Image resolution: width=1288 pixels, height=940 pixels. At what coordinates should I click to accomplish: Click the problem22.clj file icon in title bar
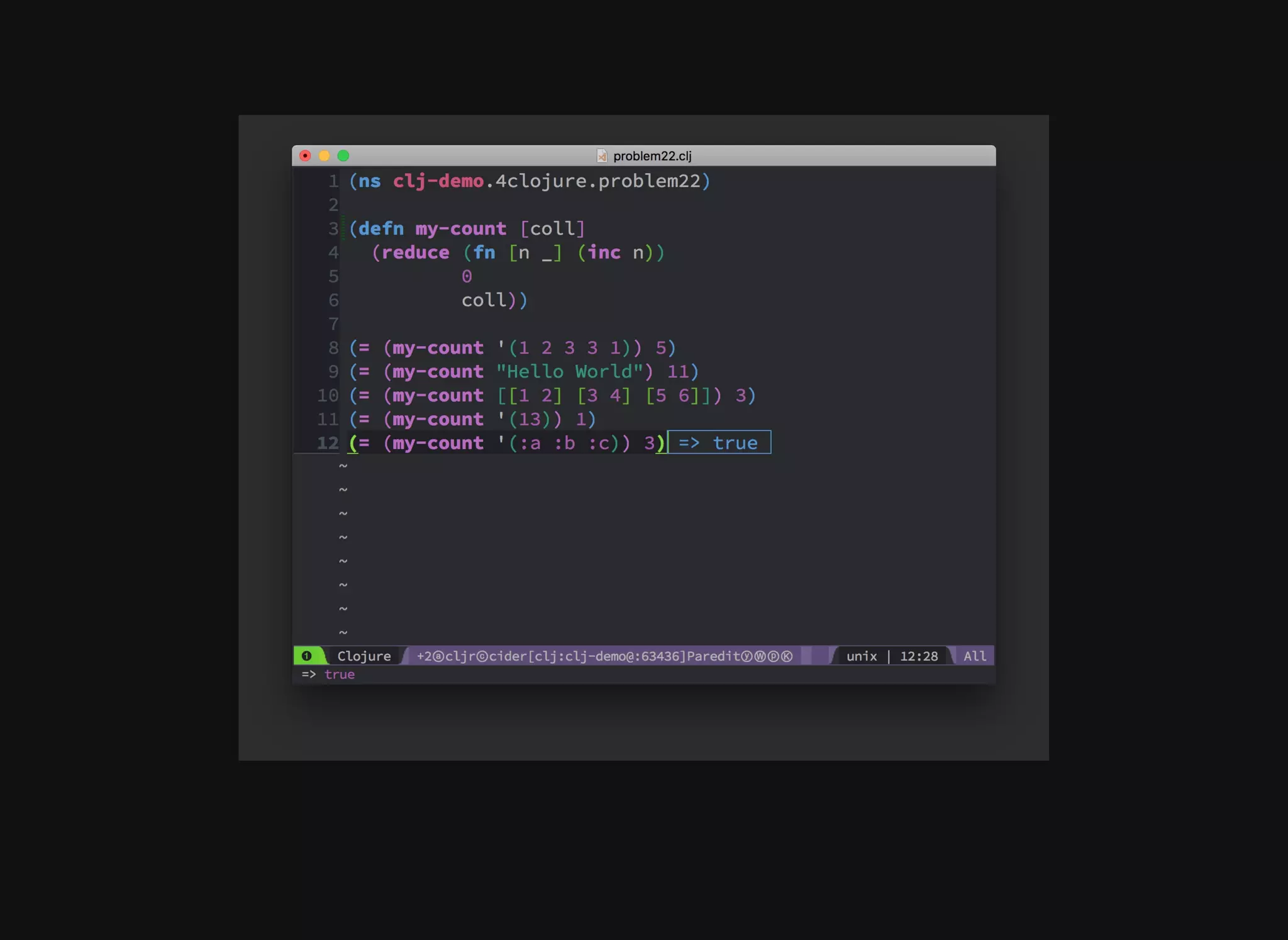tap(602, 156)
